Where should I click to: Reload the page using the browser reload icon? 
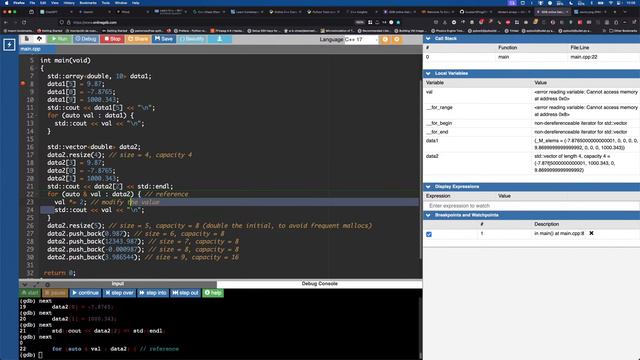tap(24, 22)
